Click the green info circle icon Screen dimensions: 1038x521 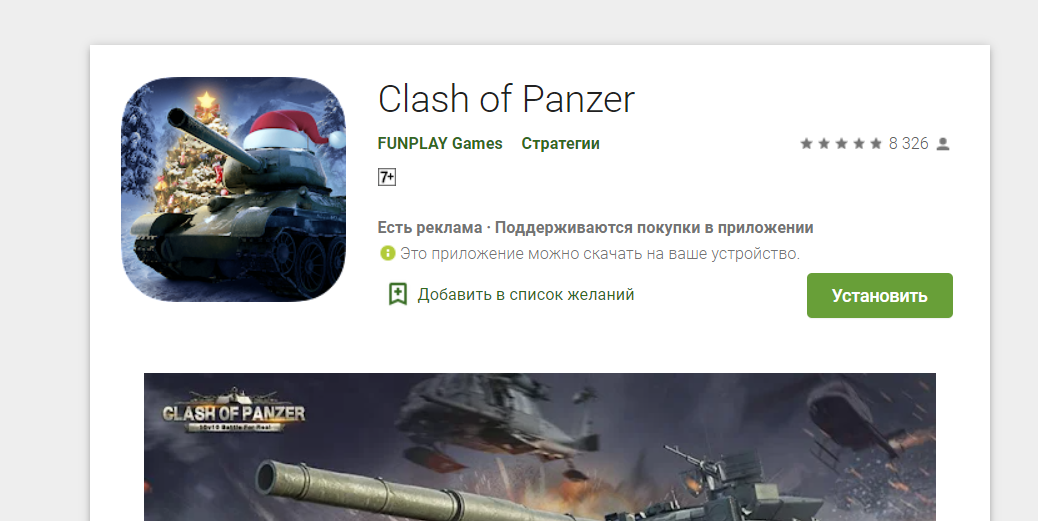tap(387, 253)
